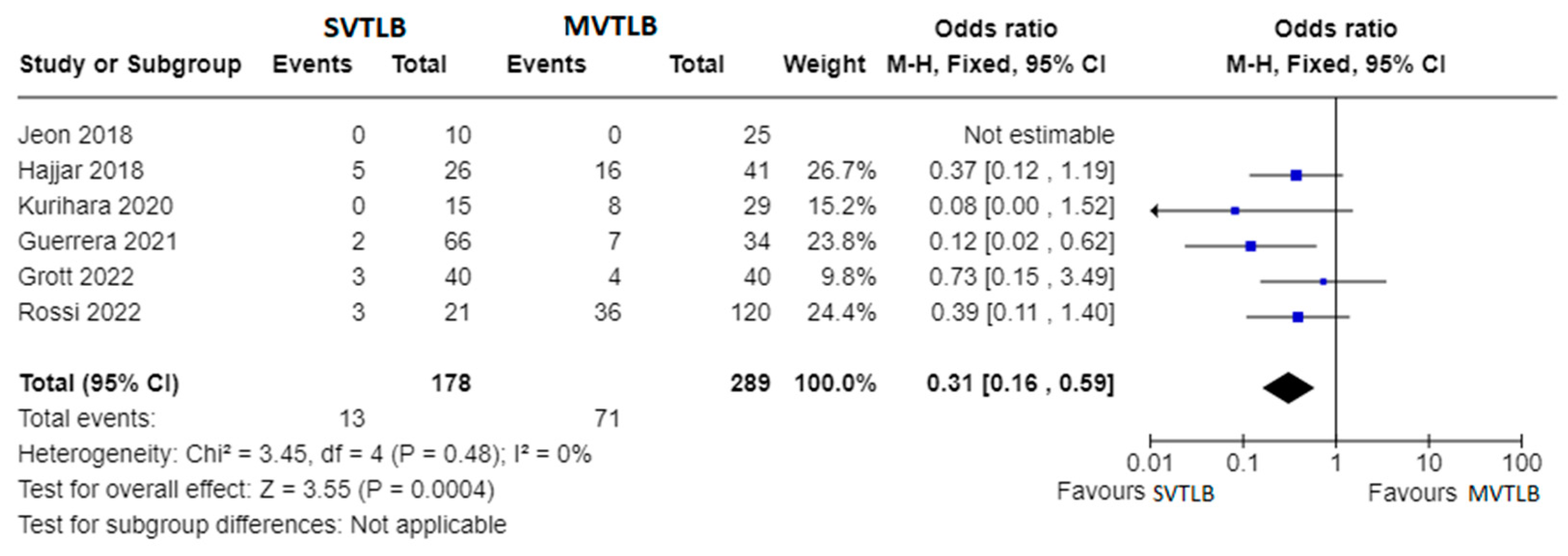Click the Study or Subgroup header

coord(130,64)
